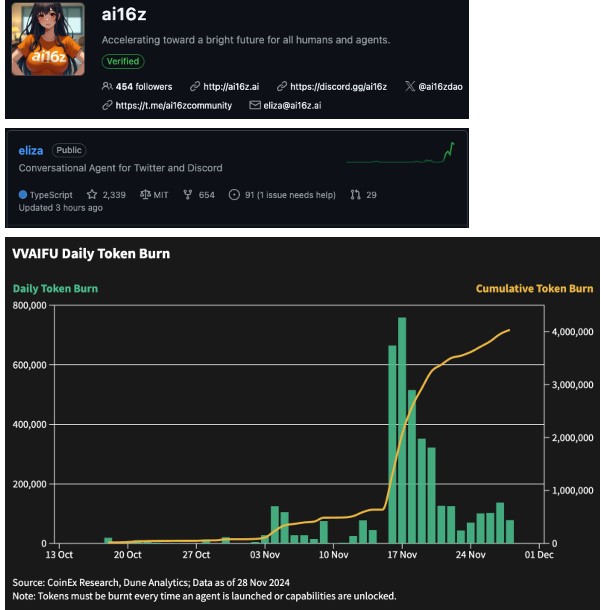Click the issues circle icon near 91

tap(234, 195)
